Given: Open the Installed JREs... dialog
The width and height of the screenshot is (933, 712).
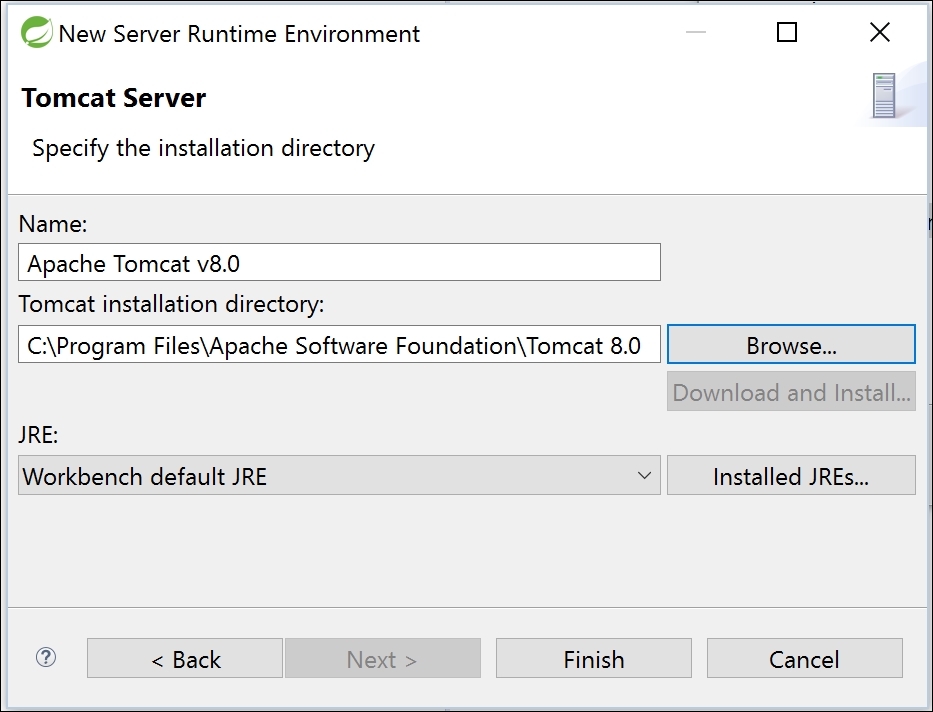Looking at the screenshot, I should point(791,475).
